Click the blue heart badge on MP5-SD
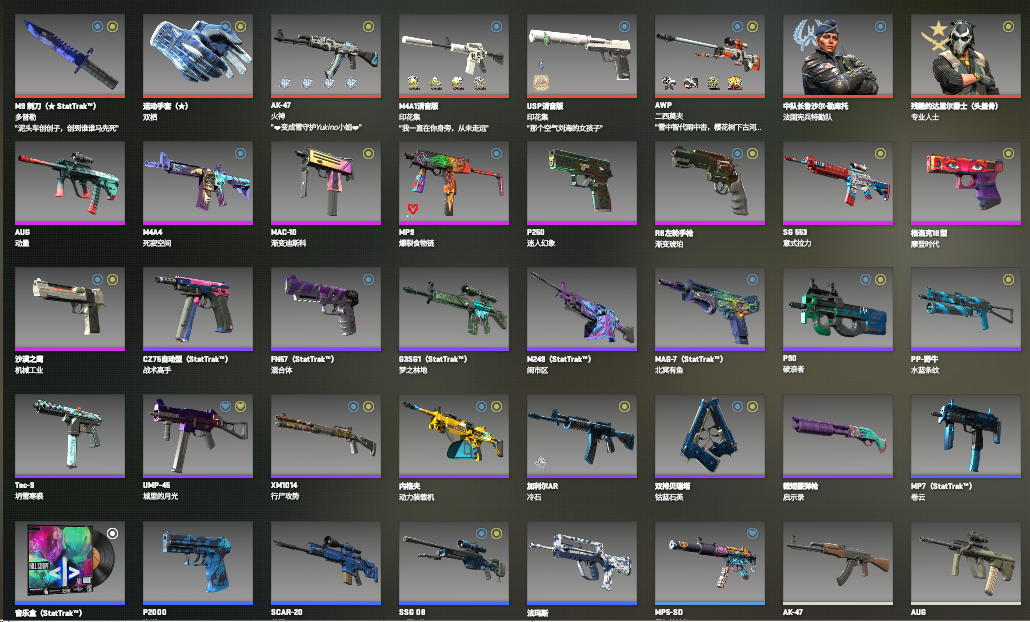Image resolution: width=1030 pixels, height=622 pixels. click(x=753, y=533)
